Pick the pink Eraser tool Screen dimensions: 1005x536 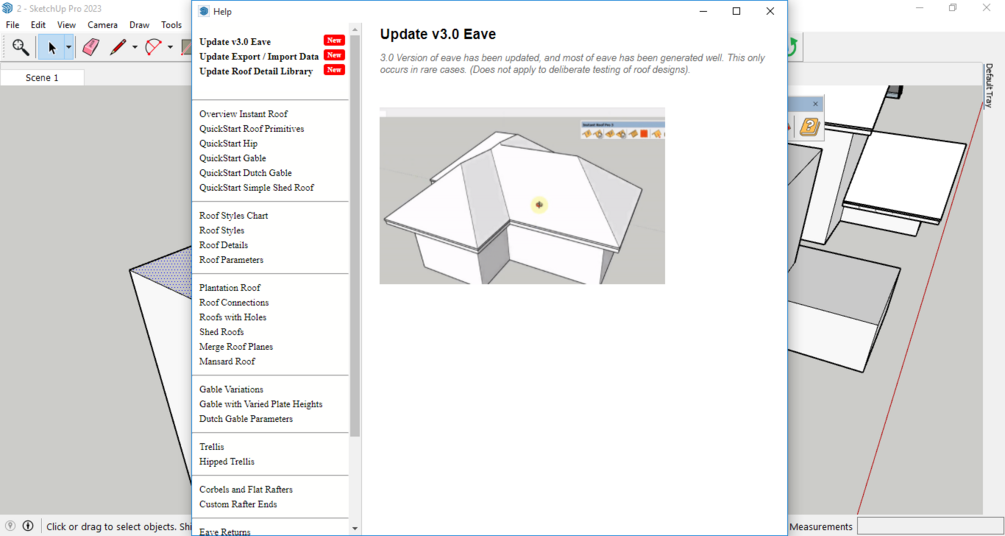(x=91, y=47)
